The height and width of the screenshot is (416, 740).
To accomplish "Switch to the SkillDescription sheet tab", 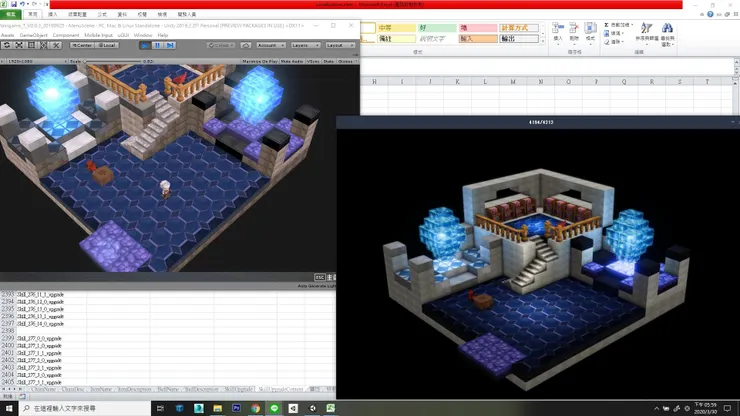I will 202,390.
